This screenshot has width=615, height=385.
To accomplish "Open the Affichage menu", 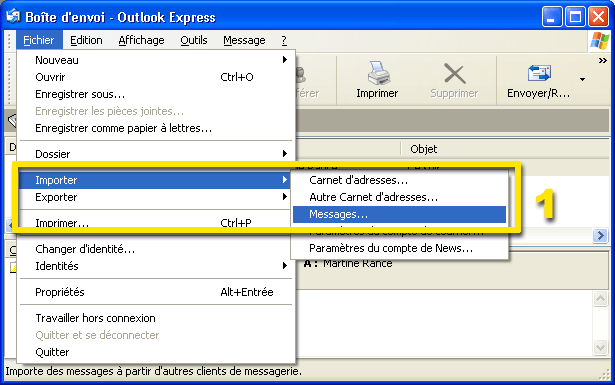I will (x=142, y=40).
